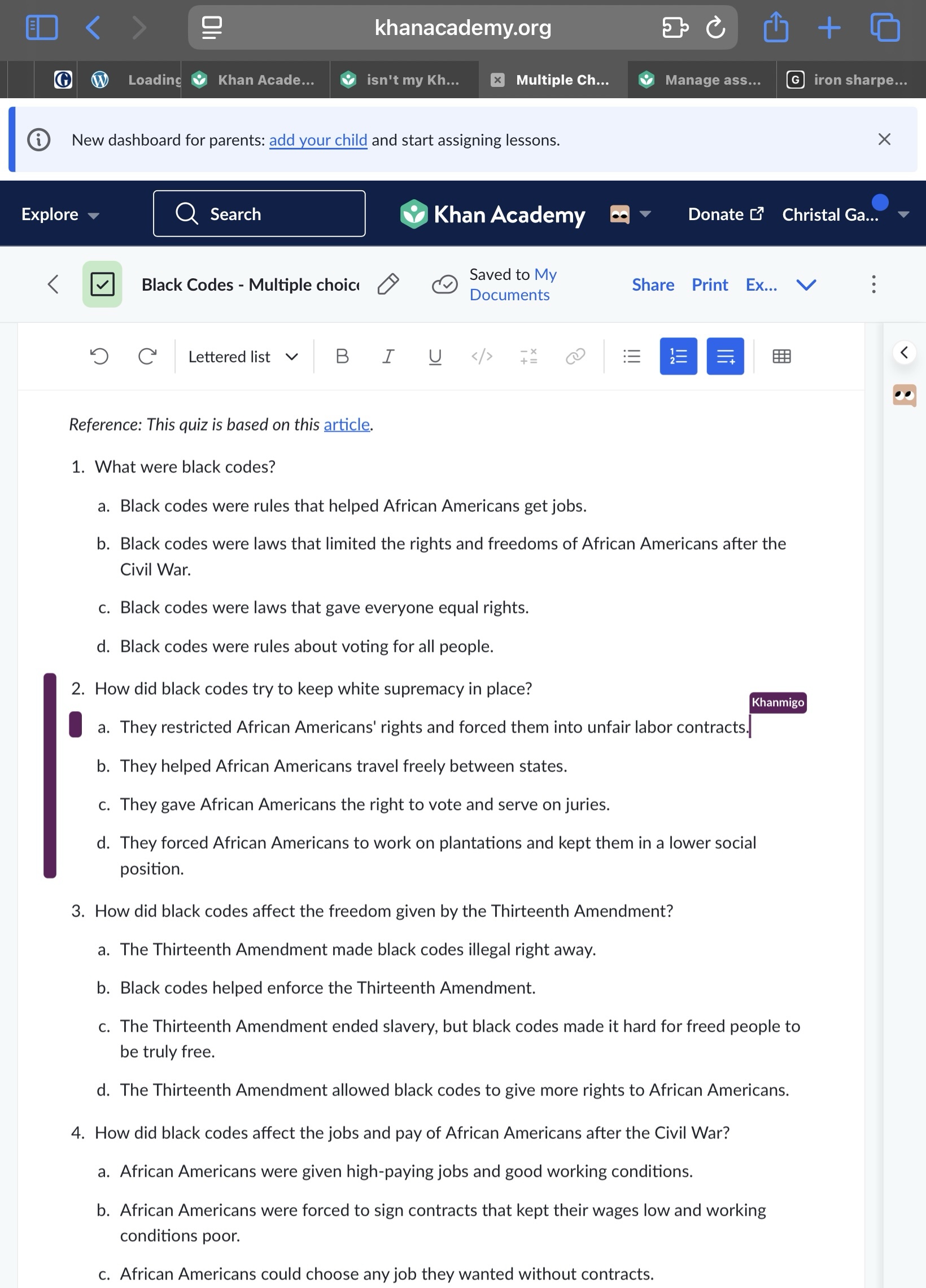Click the Share button

tap(653, 284)
